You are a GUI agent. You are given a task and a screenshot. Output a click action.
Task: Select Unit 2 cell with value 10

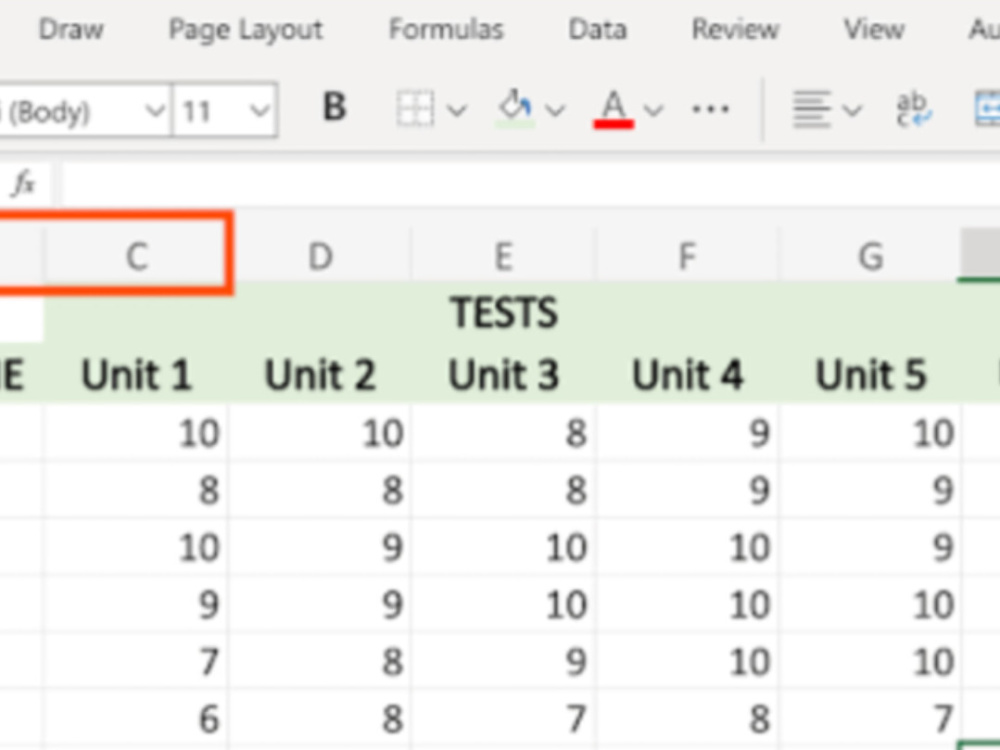coord(320,432)
